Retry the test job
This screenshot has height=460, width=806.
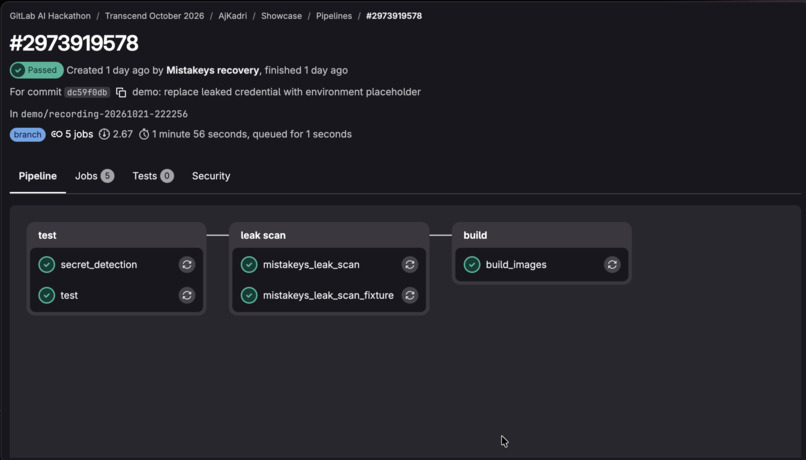coord(187,296)
